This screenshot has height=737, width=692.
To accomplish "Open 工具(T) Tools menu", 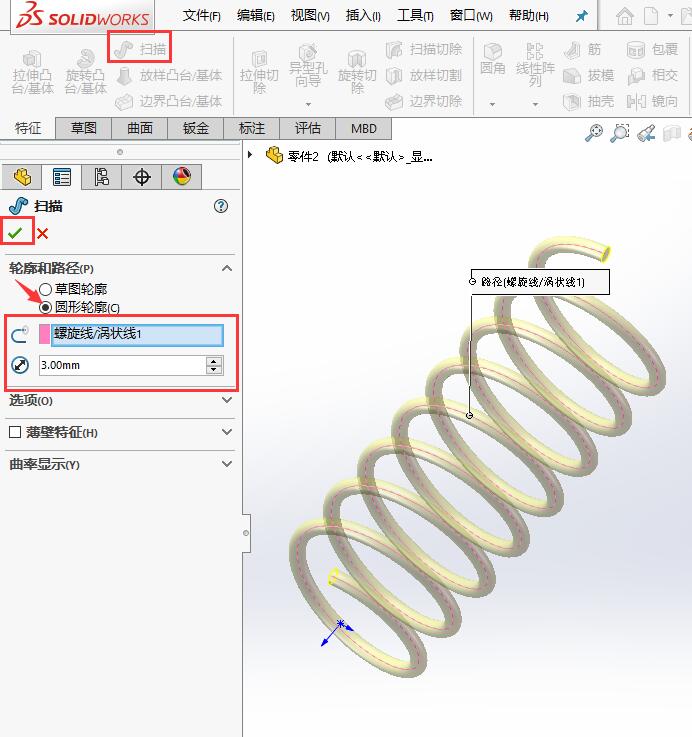I will (x=415, y=16).
